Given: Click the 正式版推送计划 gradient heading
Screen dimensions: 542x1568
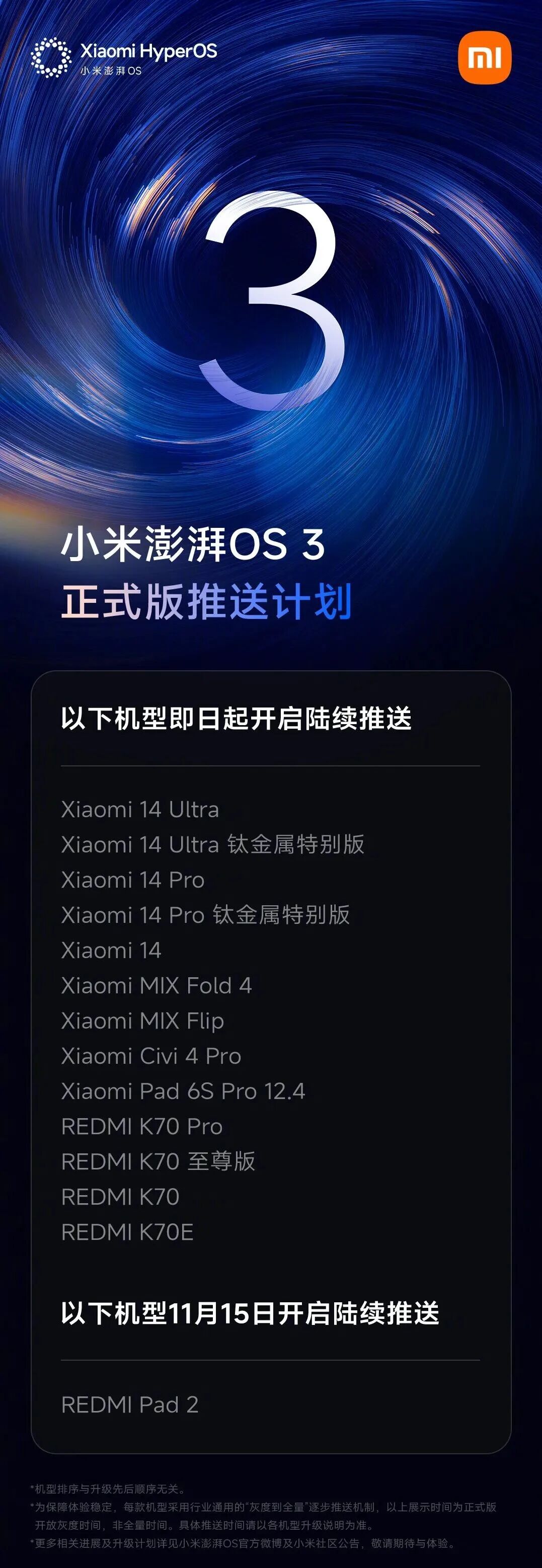Looking at the screenshot, I should click(206, 602).
